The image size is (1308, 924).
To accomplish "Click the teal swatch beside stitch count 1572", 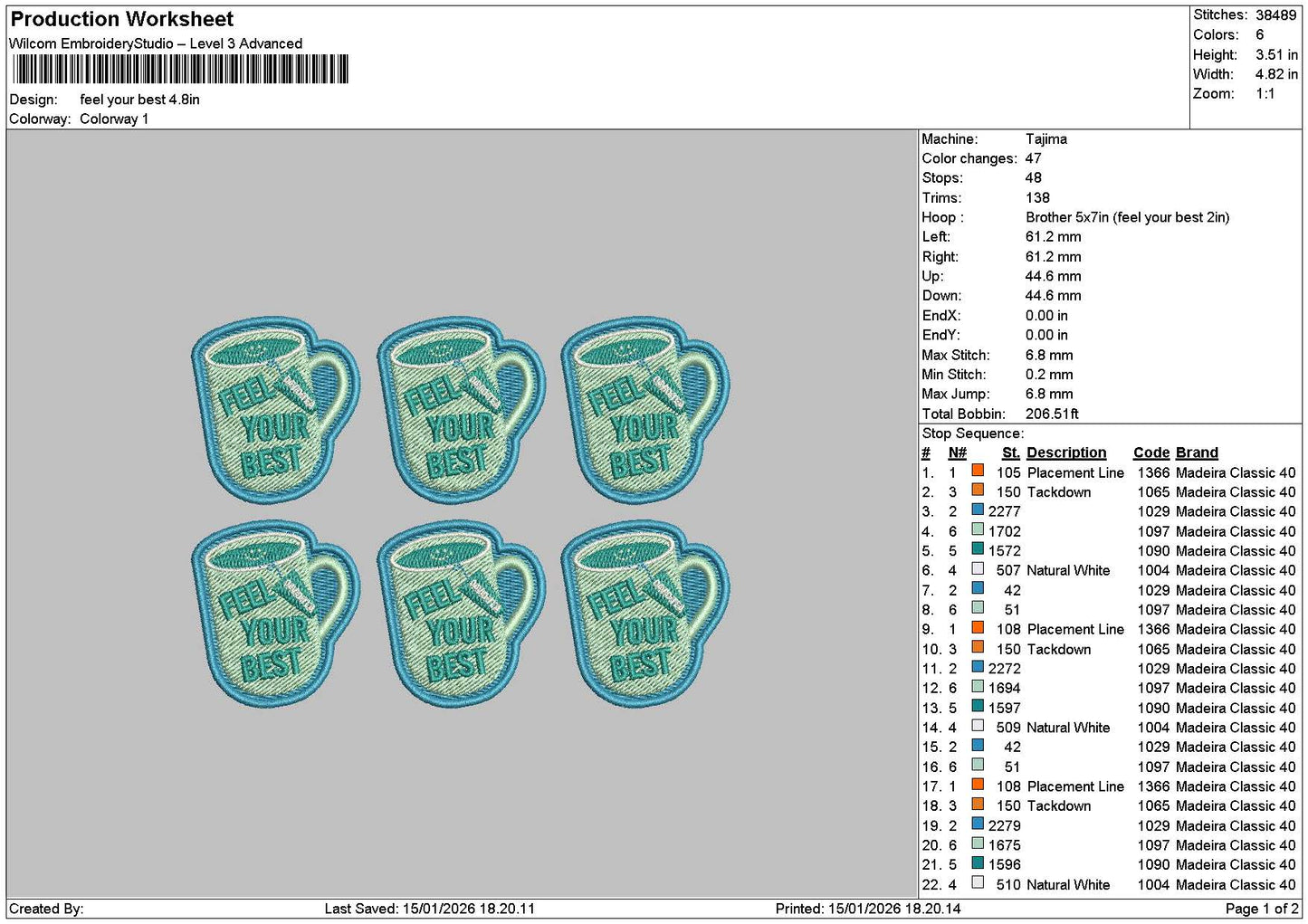I will tap(978, 549).
